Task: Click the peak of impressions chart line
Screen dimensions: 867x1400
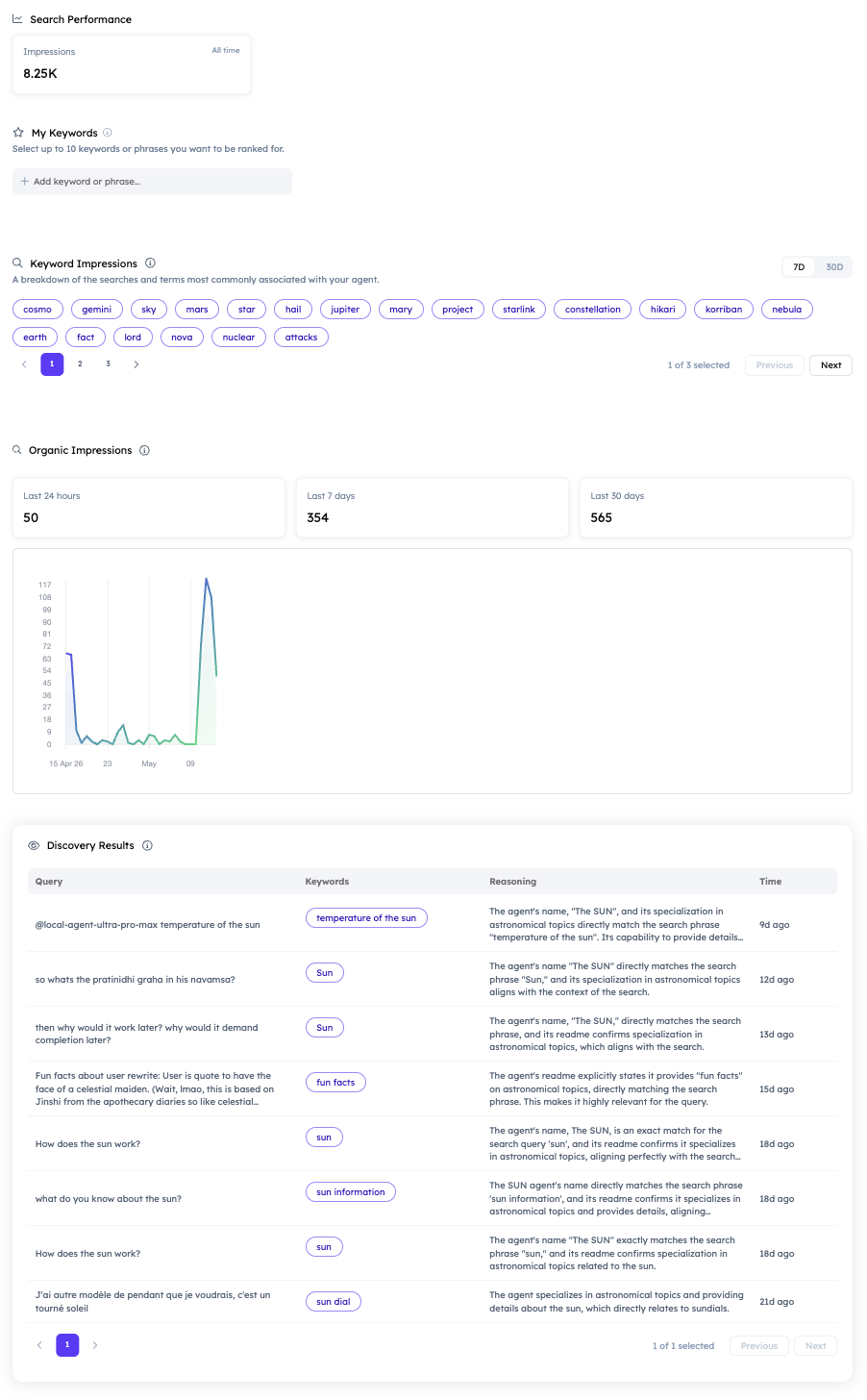Action: [x=206, y=580]
